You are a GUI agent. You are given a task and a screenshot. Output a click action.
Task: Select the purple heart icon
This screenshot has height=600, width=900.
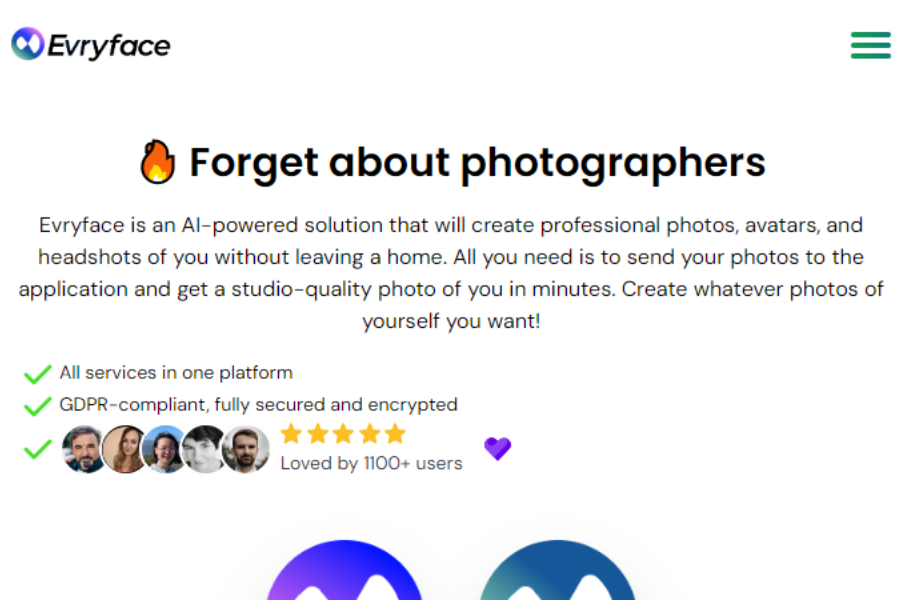(x=497, y=449)
